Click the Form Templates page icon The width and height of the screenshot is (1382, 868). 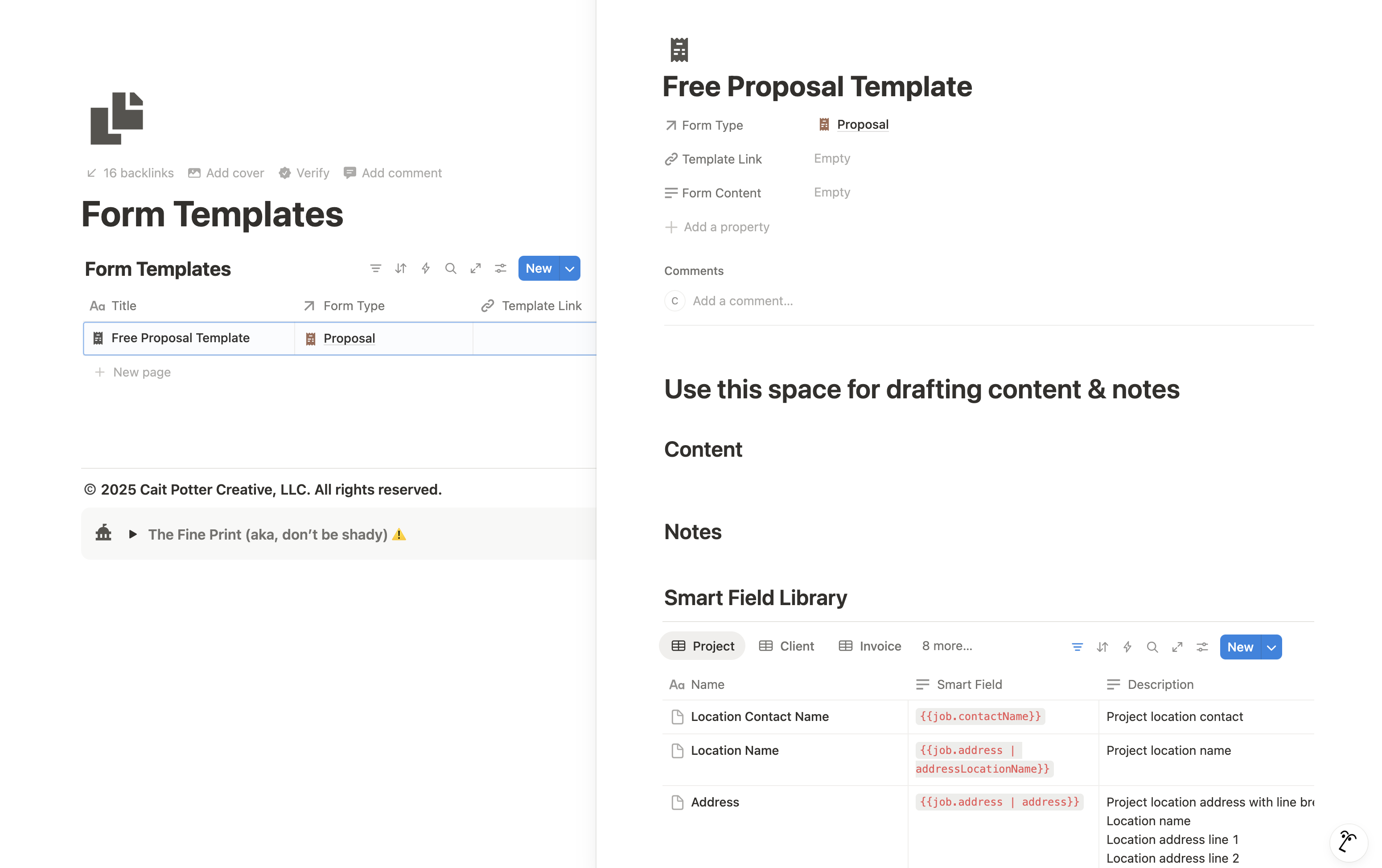(x=116, y=118)
